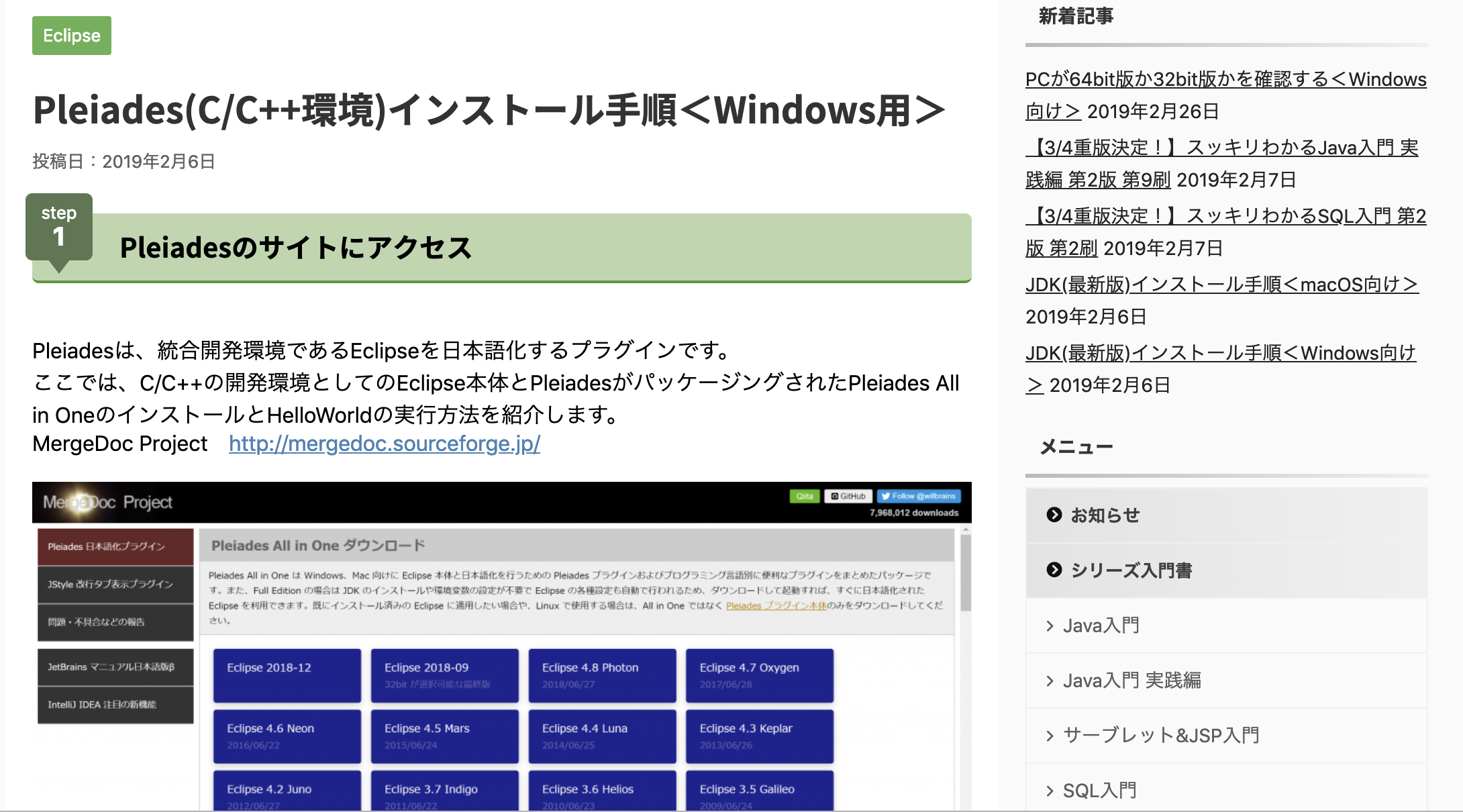Screen dimensions: 1463x812
Task: Open the お知らせ menu item
Action: tap(1227, 515)
